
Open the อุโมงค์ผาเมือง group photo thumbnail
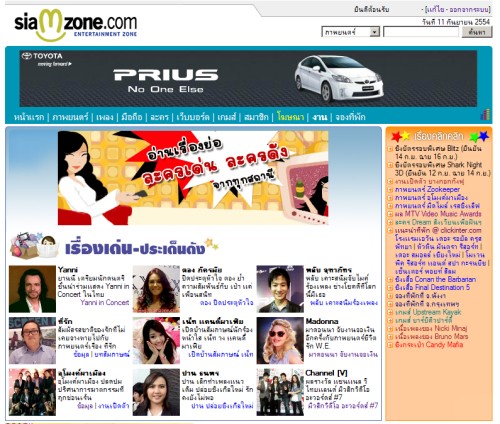pyautogui.click(x=32, y=392)
